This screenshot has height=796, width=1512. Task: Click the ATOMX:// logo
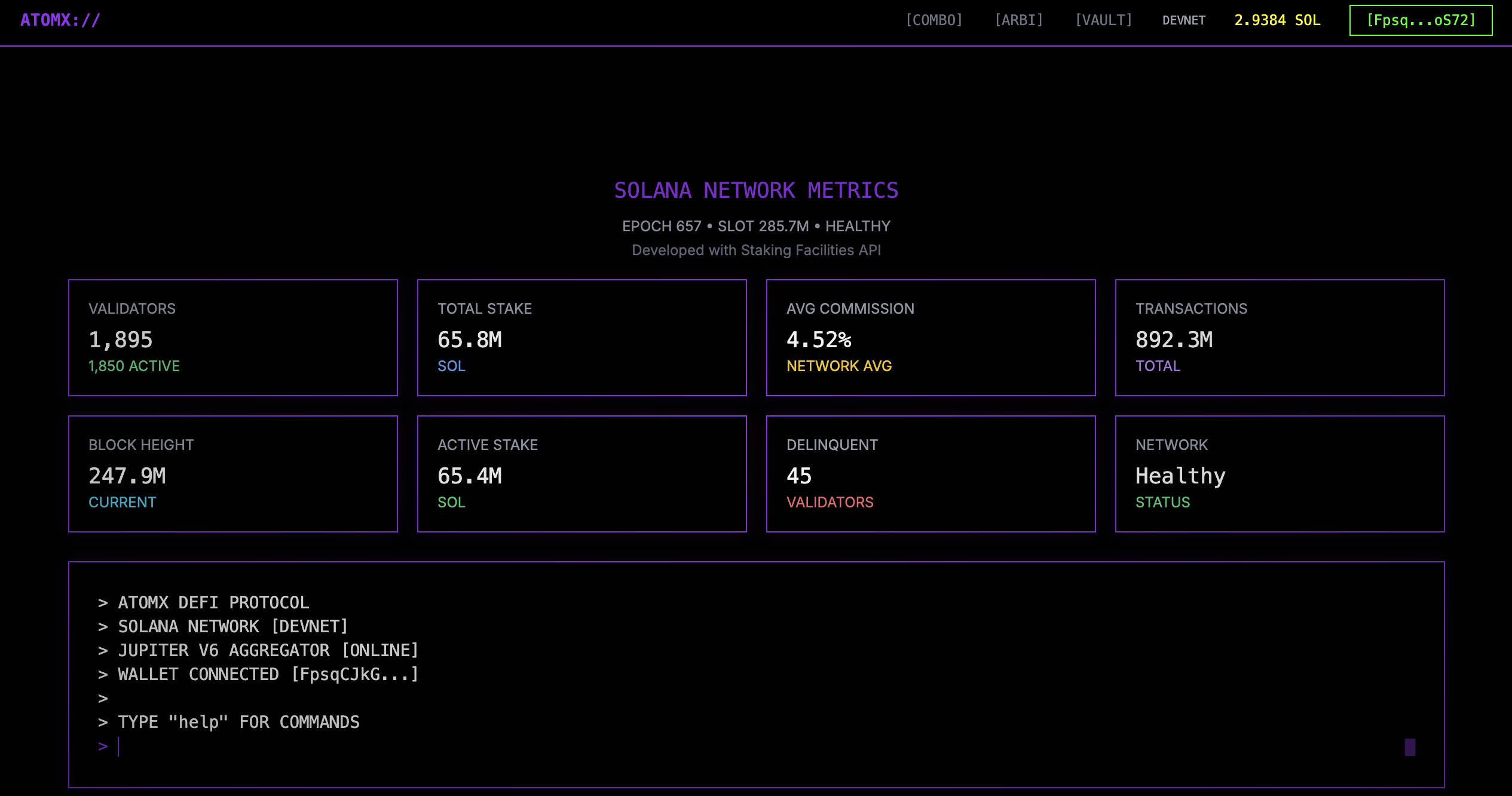point(60,20)
